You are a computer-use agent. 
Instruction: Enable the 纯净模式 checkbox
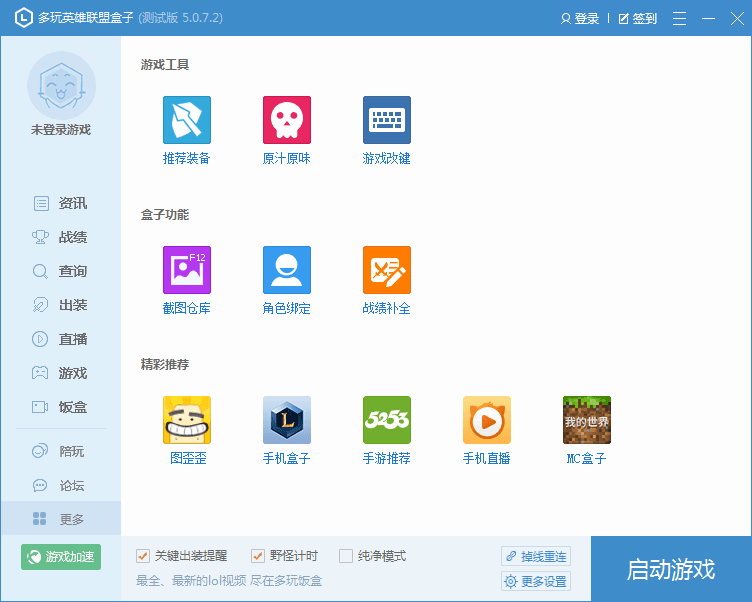tap(346, 556)
